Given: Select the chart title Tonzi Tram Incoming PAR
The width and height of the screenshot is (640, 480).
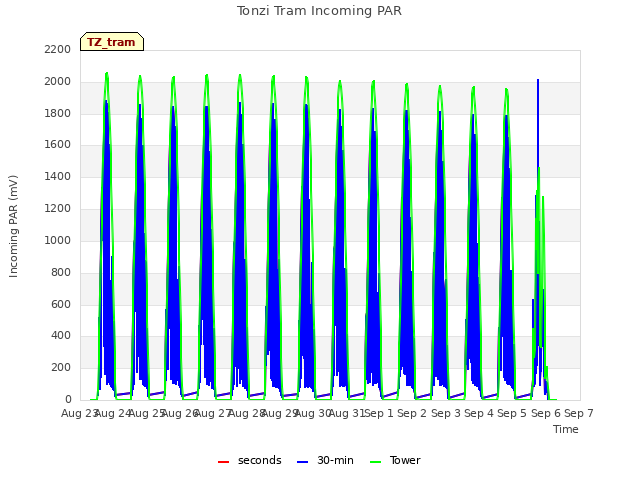Looking at the screenshot, I should pos(319,11).
